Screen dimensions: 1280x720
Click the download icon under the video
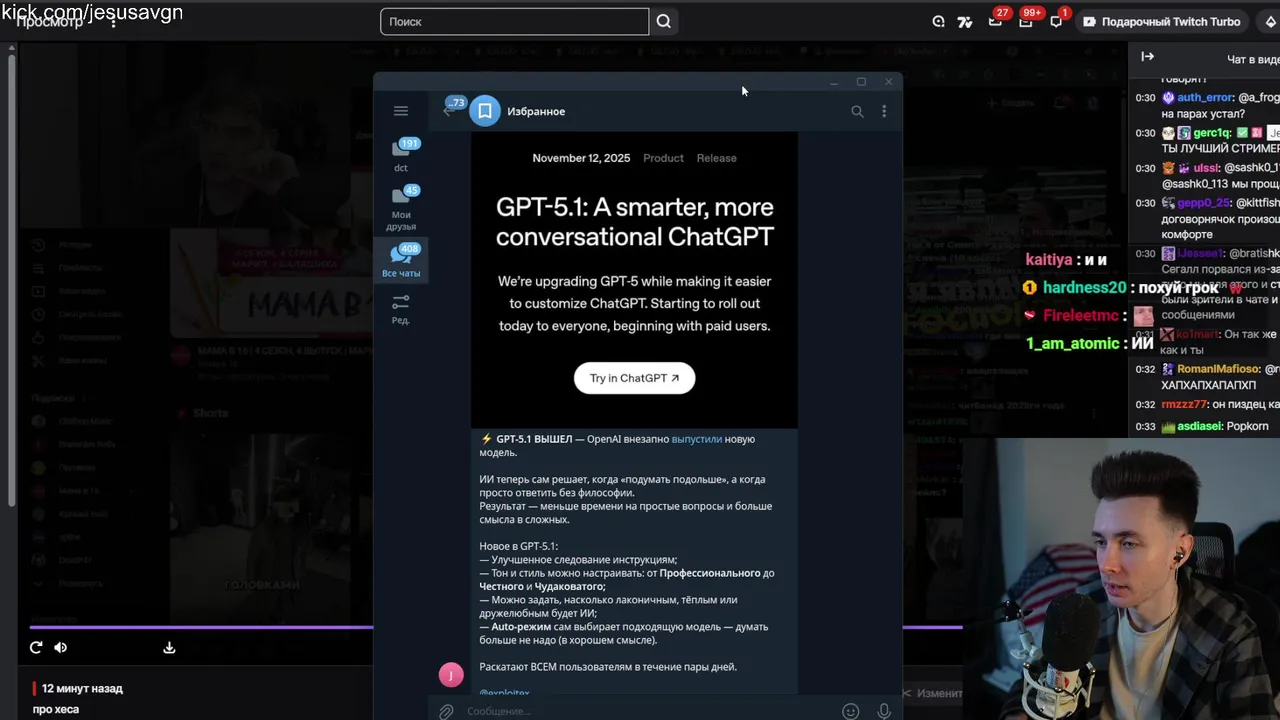point(169,647)
